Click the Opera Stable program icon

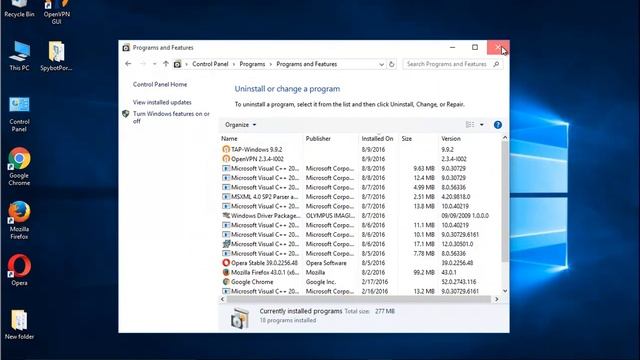tap(226, 263)
